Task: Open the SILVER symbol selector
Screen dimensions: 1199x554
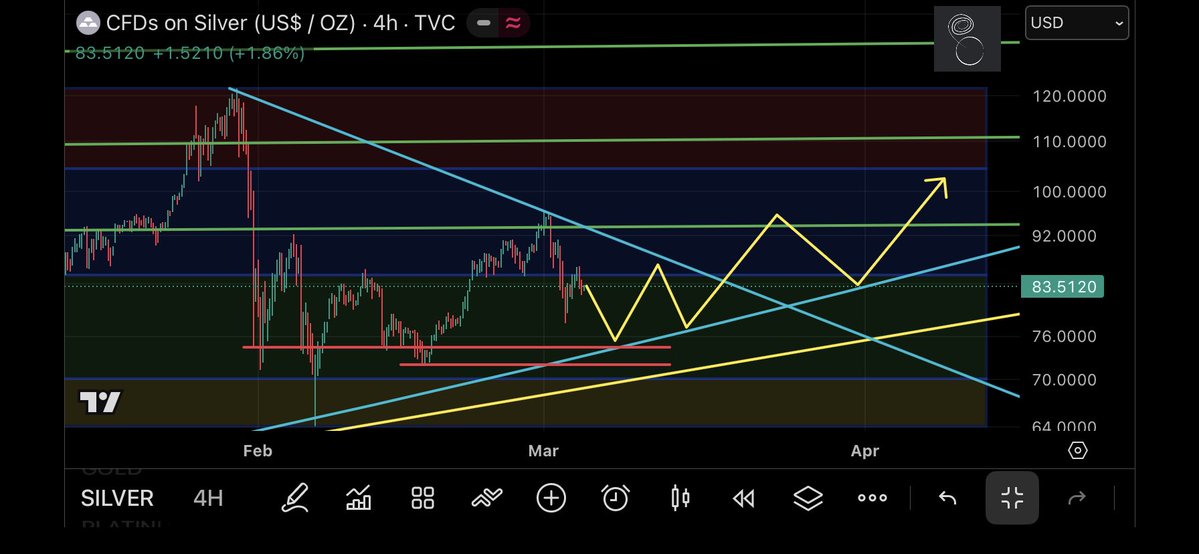Action: click(x=117, y=499)
